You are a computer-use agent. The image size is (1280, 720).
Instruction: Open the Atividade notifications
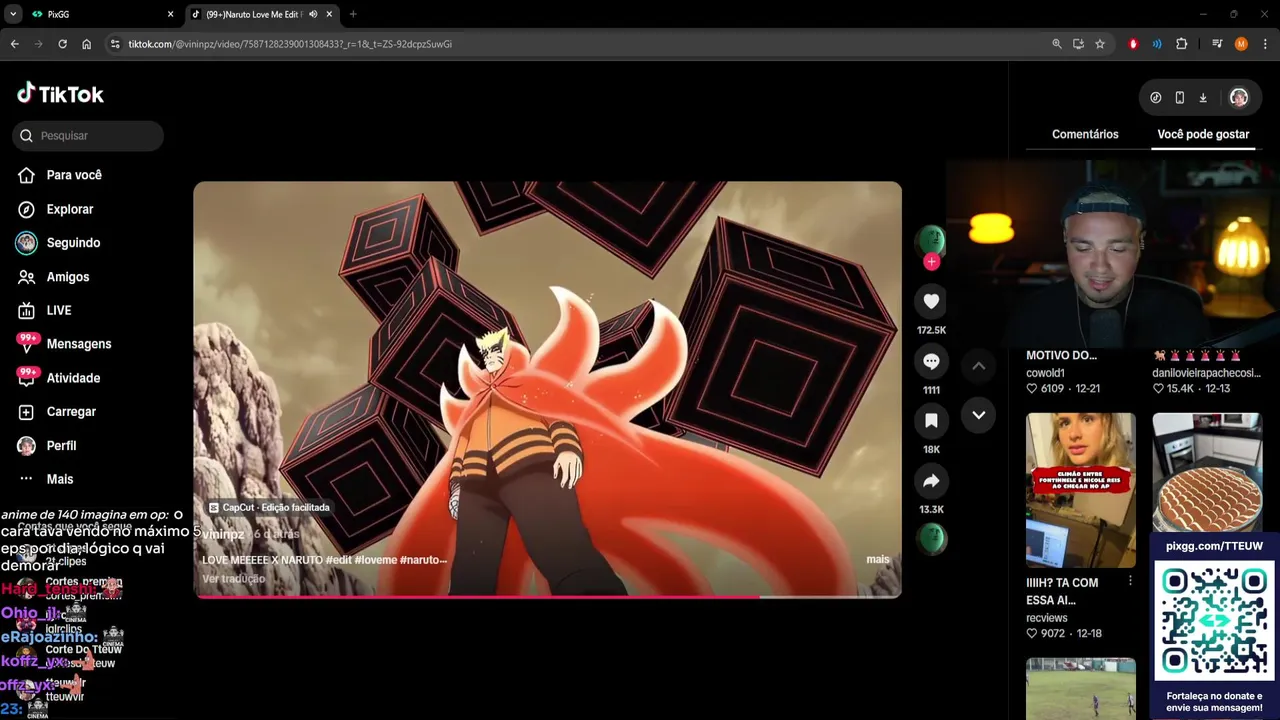59,378
